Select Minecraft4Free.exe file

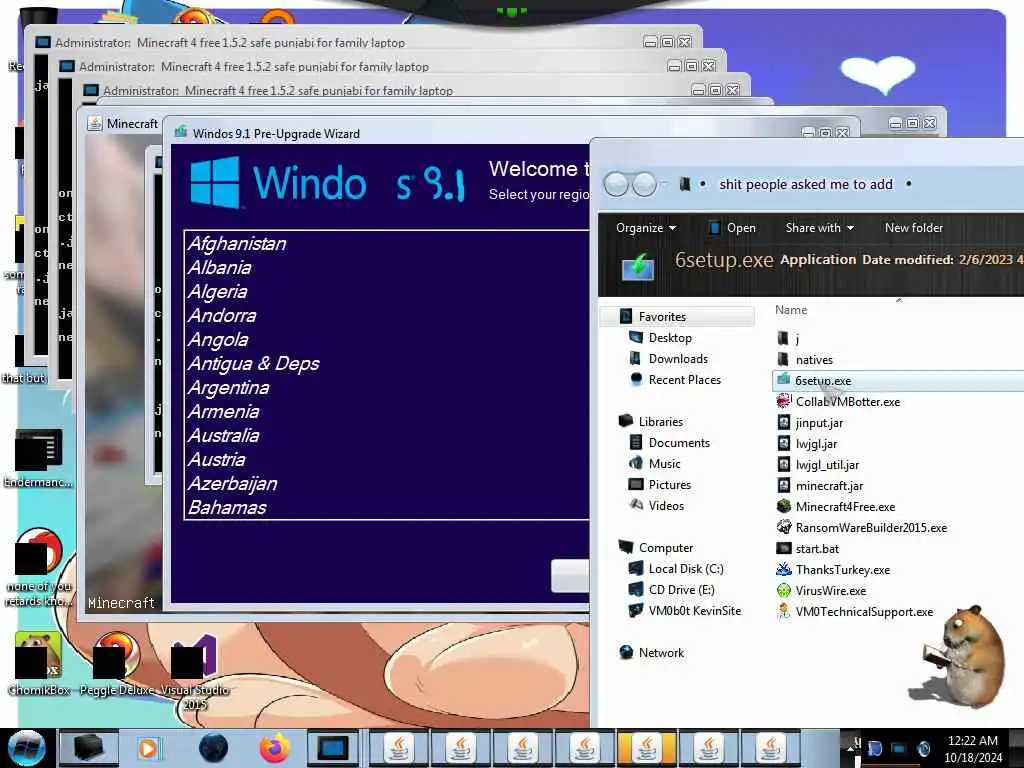(844, 506)
